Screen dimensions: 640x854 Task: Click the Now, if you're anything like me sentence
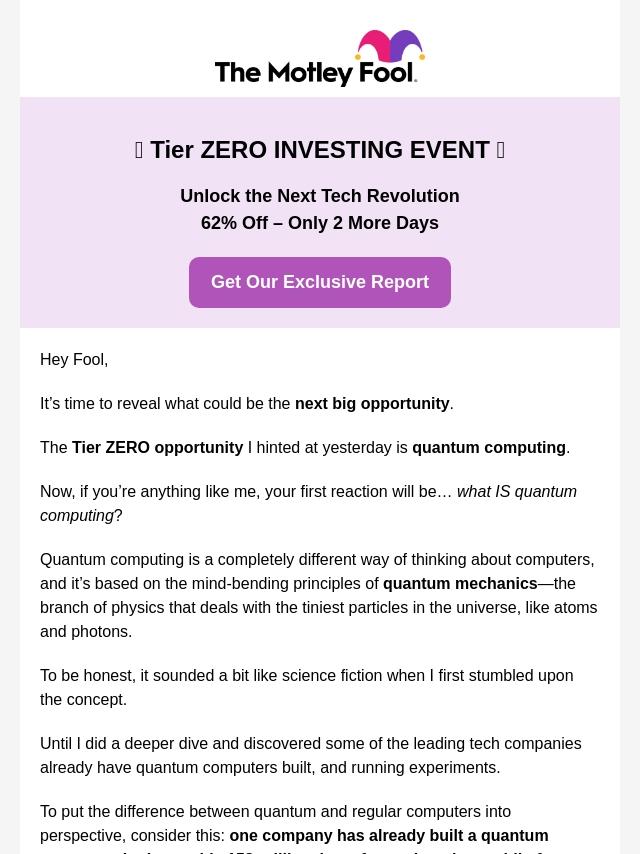pos(245,491)
